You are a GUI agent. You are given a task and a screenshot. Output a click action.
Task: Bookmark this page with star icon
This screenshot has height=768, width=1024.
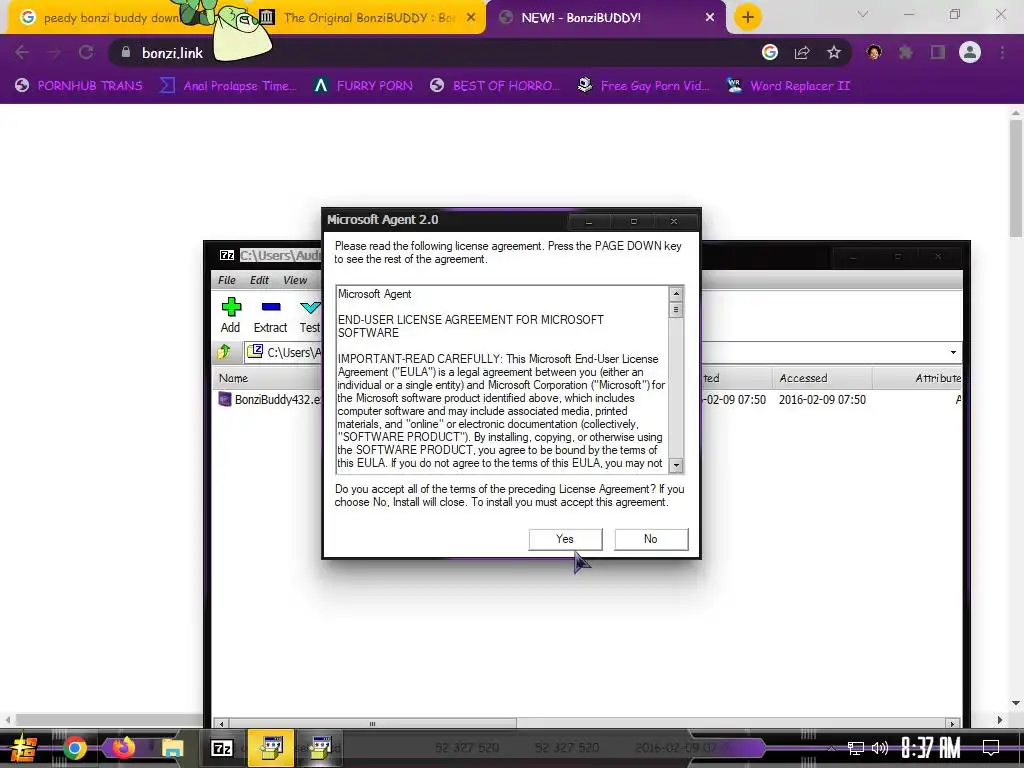click(834, 52)
